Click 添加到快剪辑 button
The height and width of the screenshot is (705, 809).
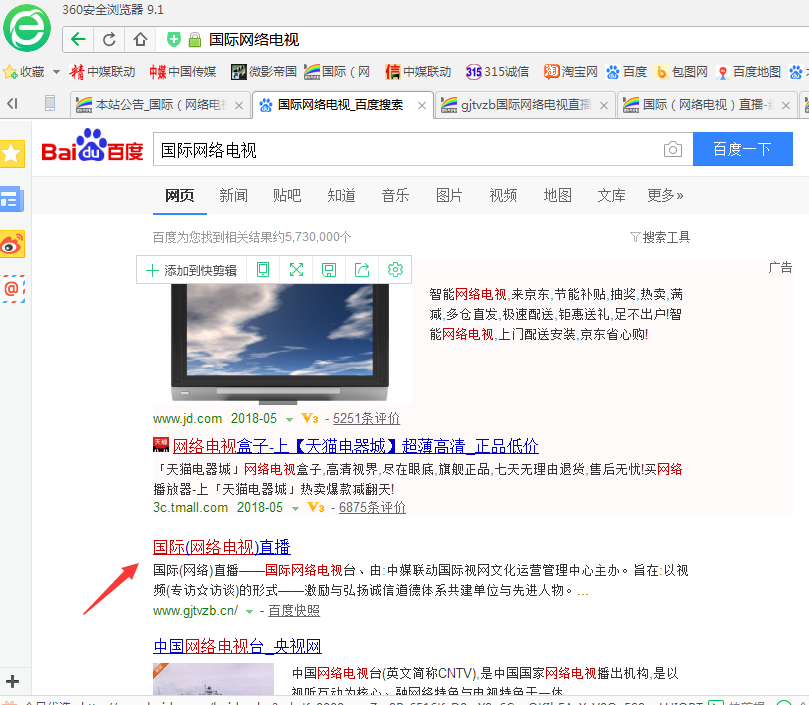click(191, 270)
